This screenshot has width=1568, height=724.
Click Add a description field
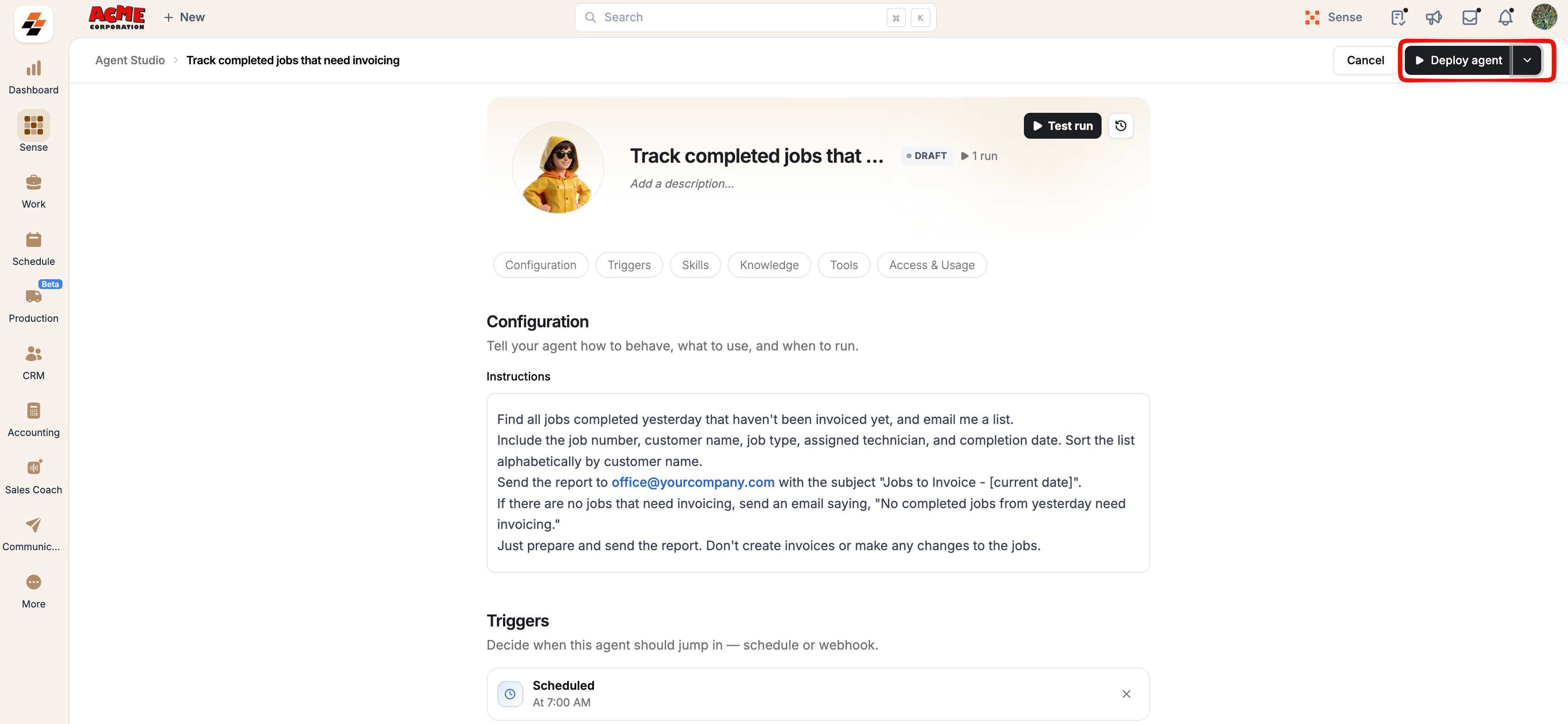(682, 183)
